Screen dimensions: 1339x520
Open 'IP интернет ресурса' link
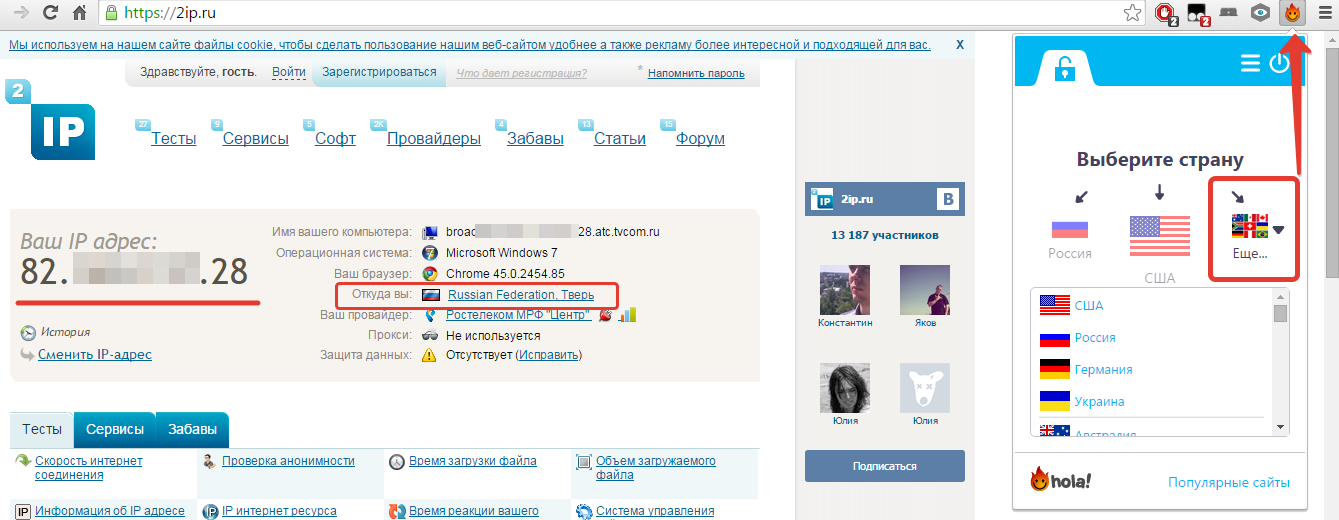(279, 511)
